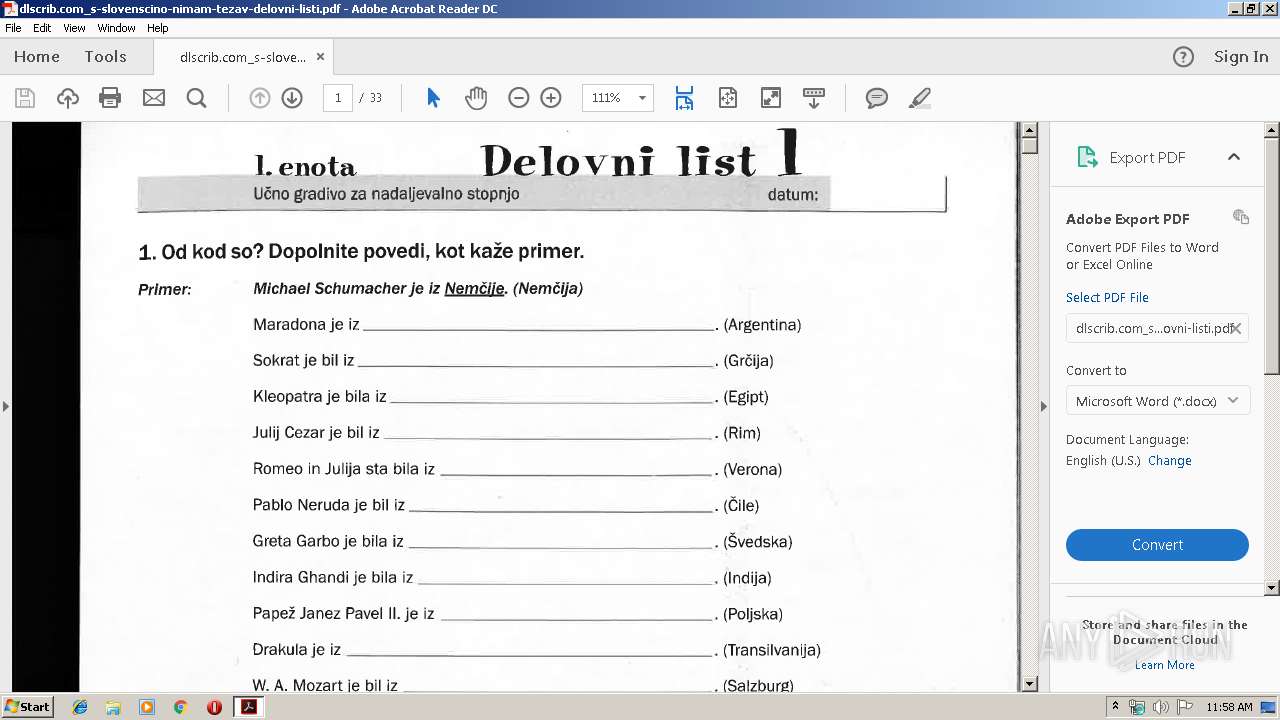The image size is (1280, 720).
Task: Click the Sign In link
Action: pyautogui.click(x=1241, y=57)
